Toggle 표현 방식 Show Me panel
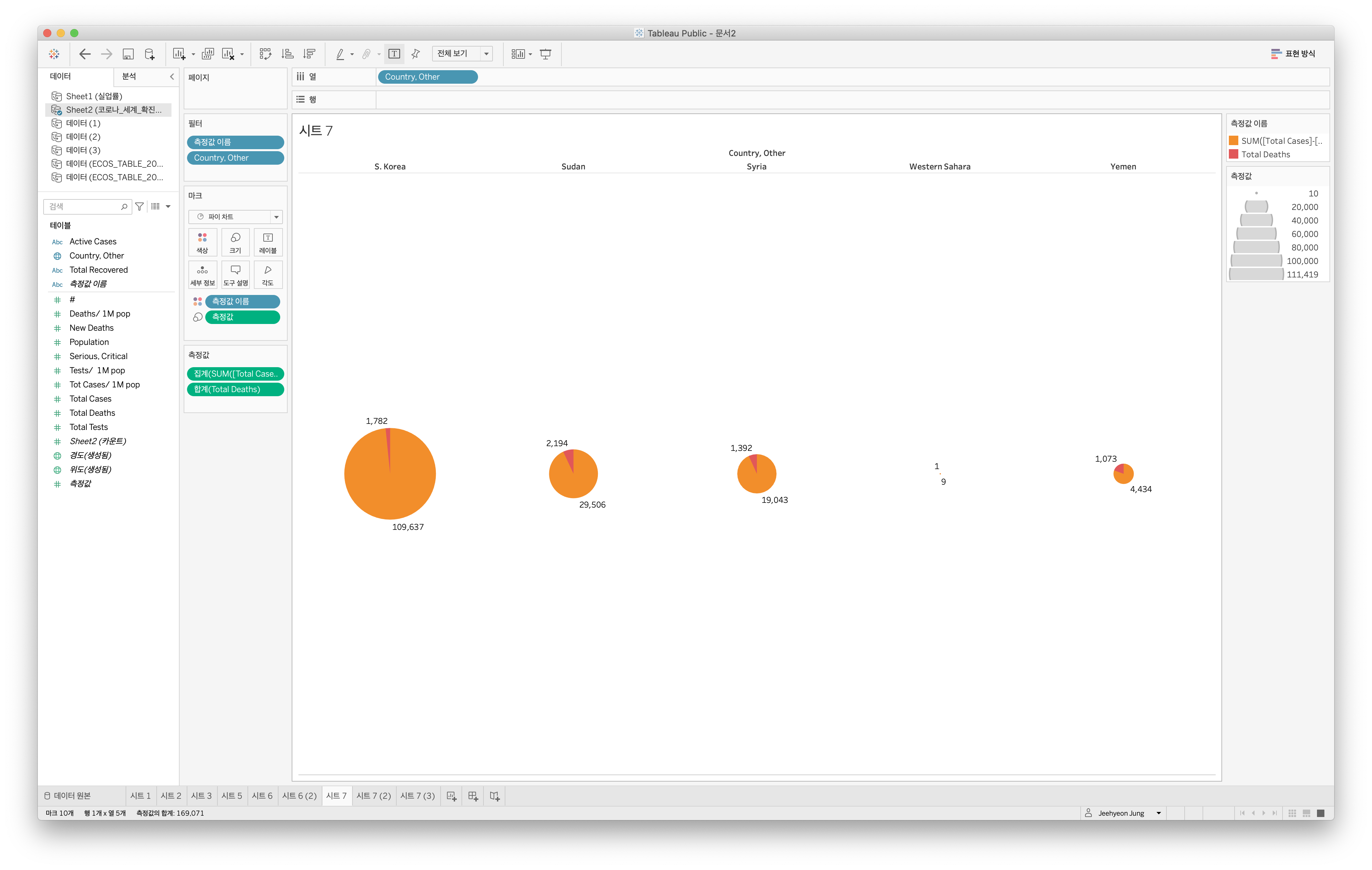The height and width of the screenshot is (870, 1372). coord(1293,54)
